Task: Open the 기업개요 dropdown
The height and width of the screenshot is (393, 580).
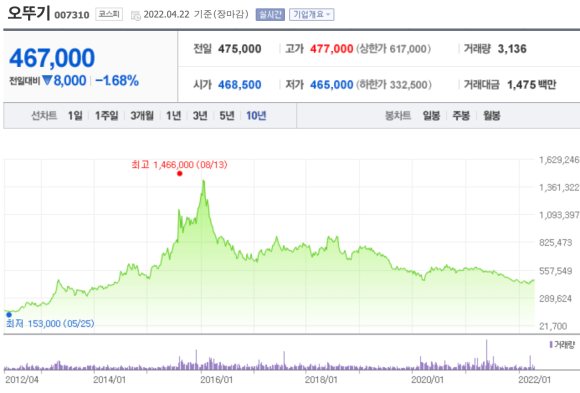Action: pyautogui.click(x=311, y=14)
